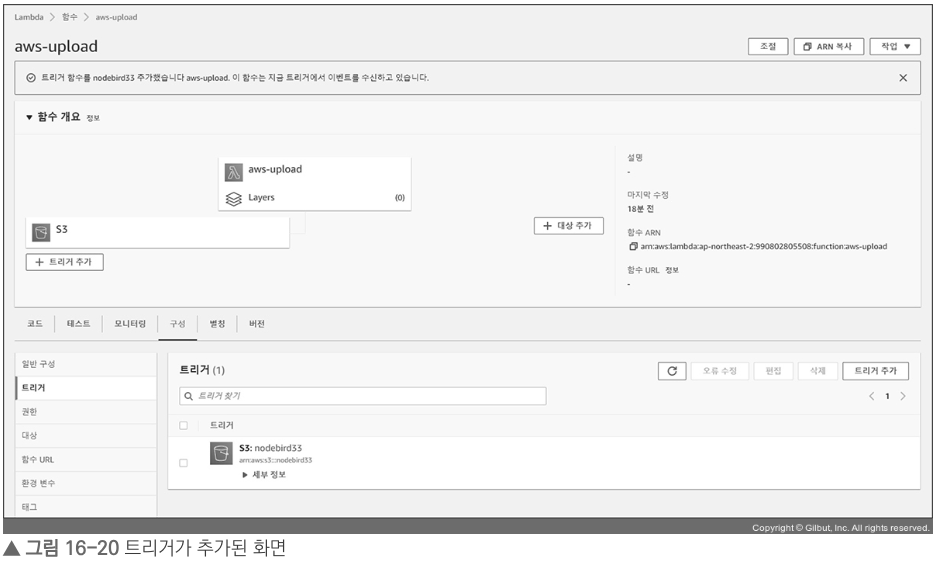Click the S3 bucket icon in the overview diagram
The image size is (934, 568).
click(x=41, y=232)
